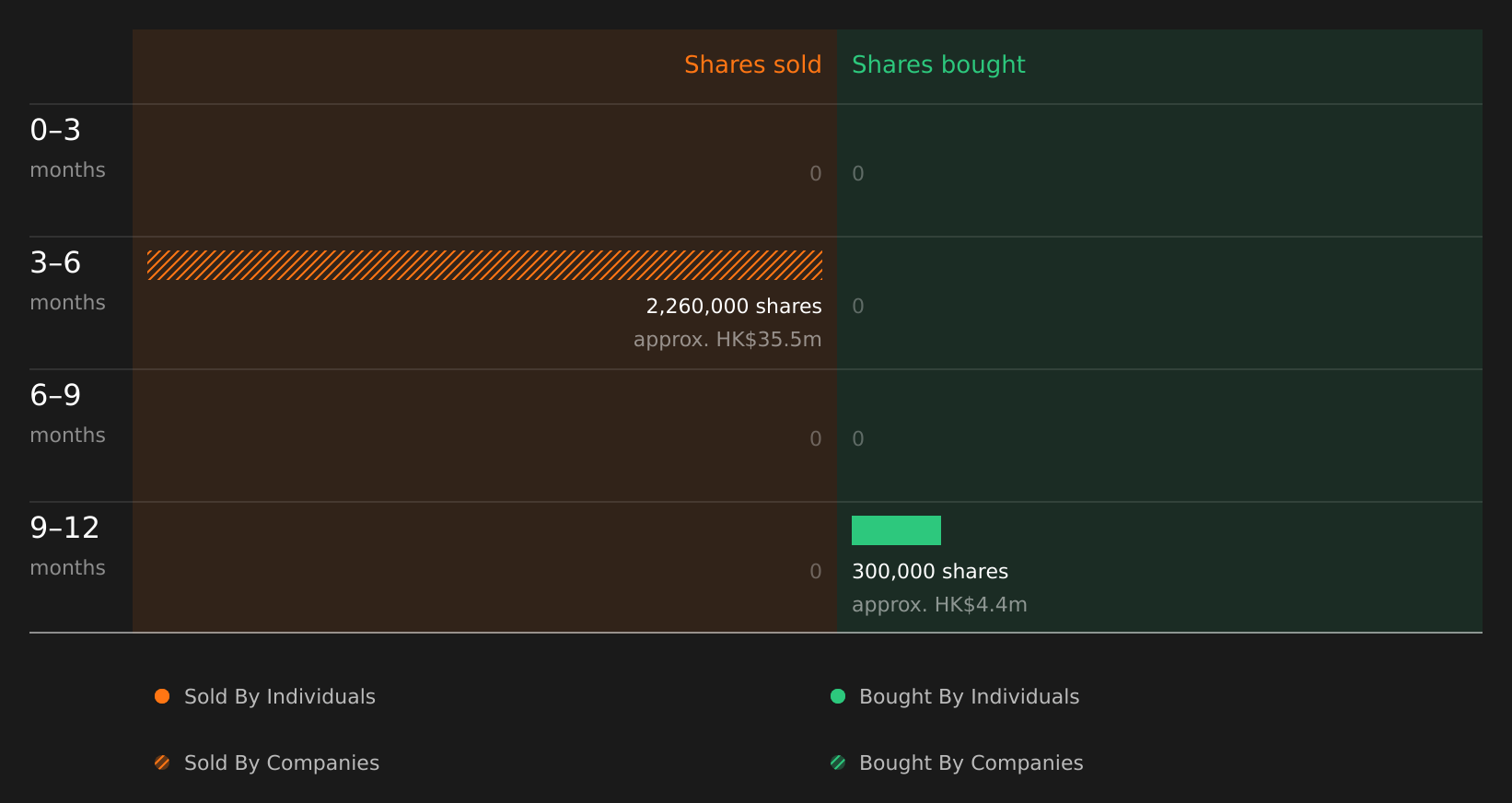This screenshot has height=803, width=1512.
Task: Click the Bought By Companies legend label
Action: pyautogui.click(x=971, y=762)
